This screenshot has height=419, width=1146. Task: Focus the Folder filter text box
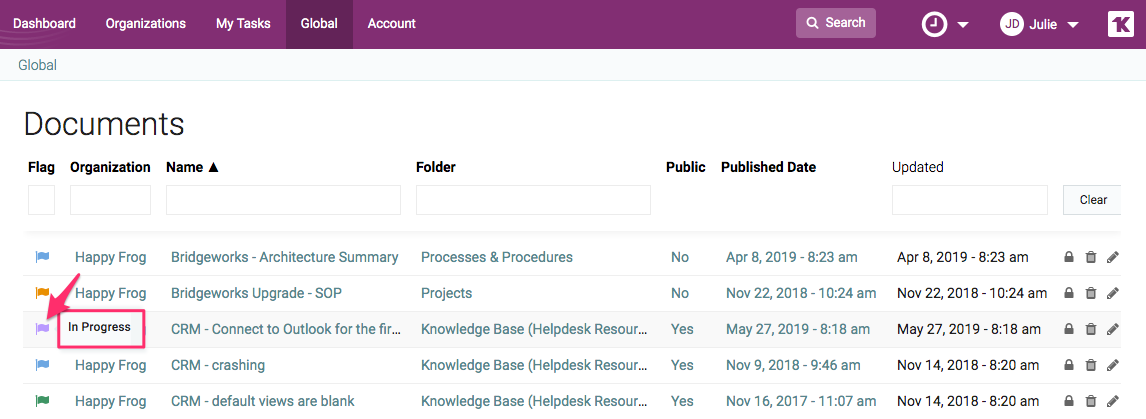pyautogui.click(x=533, y=200)
